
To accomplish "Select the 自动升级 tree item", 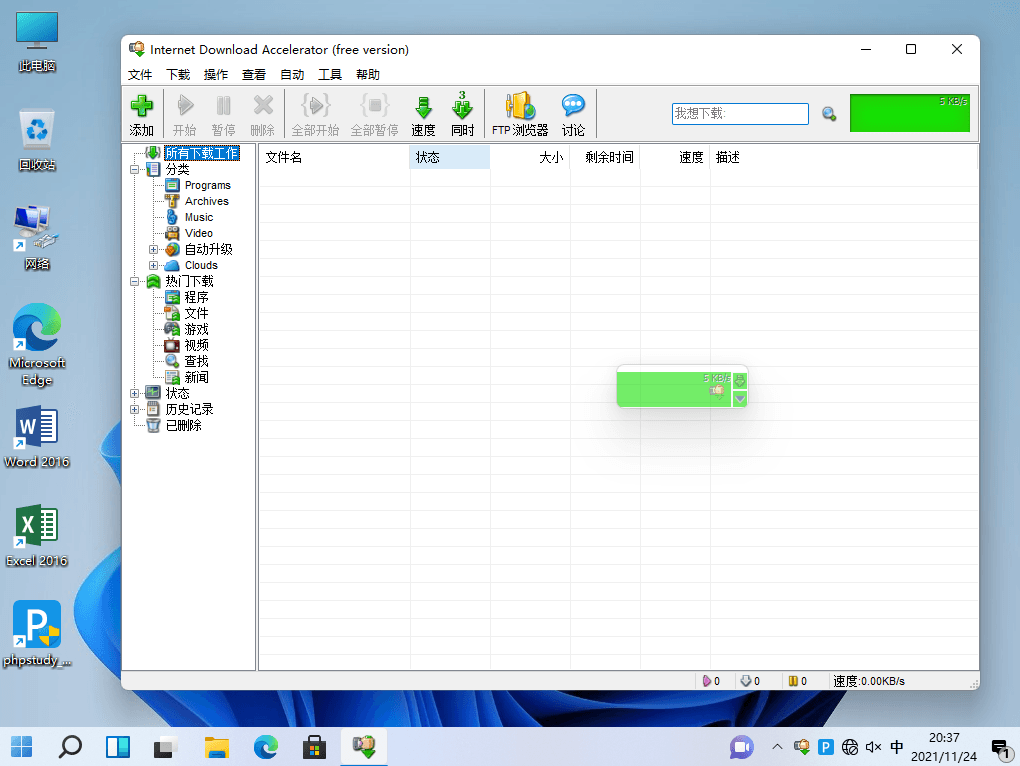I will 208,249.
